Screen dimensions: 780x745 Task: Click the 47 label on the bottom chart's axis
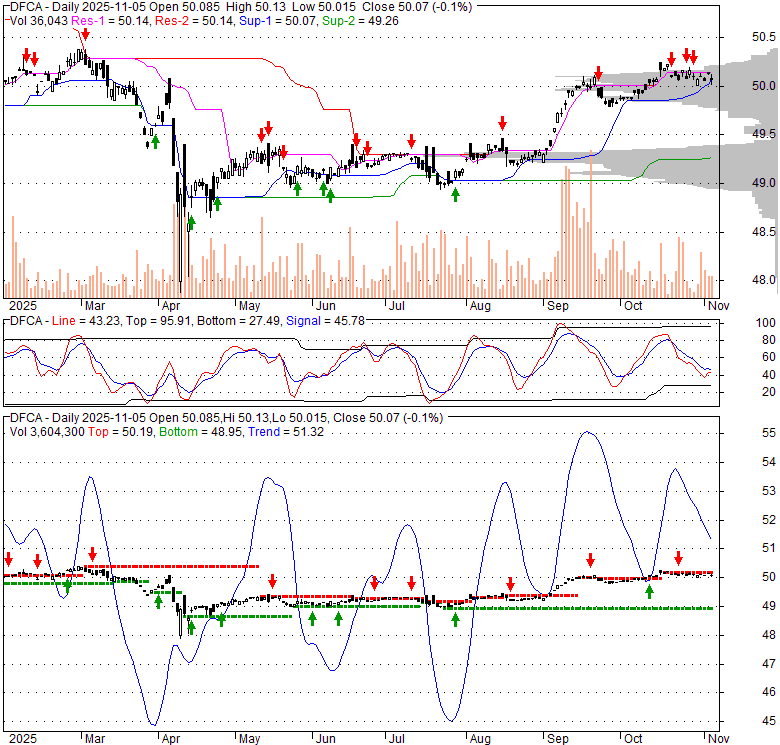[x=769, y=663]
